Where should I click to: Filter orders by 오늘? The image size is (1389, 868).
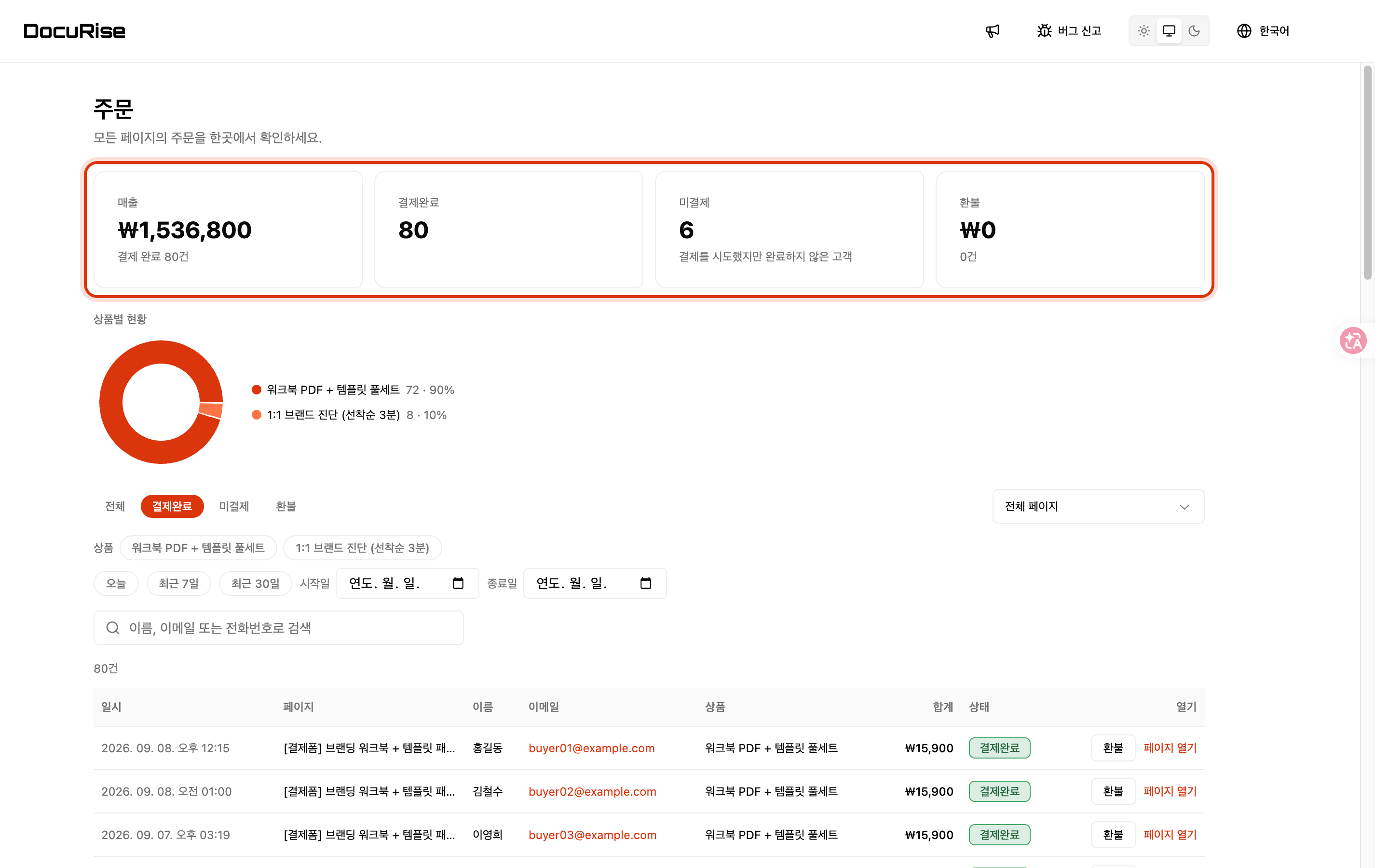[x=116, y=583]
